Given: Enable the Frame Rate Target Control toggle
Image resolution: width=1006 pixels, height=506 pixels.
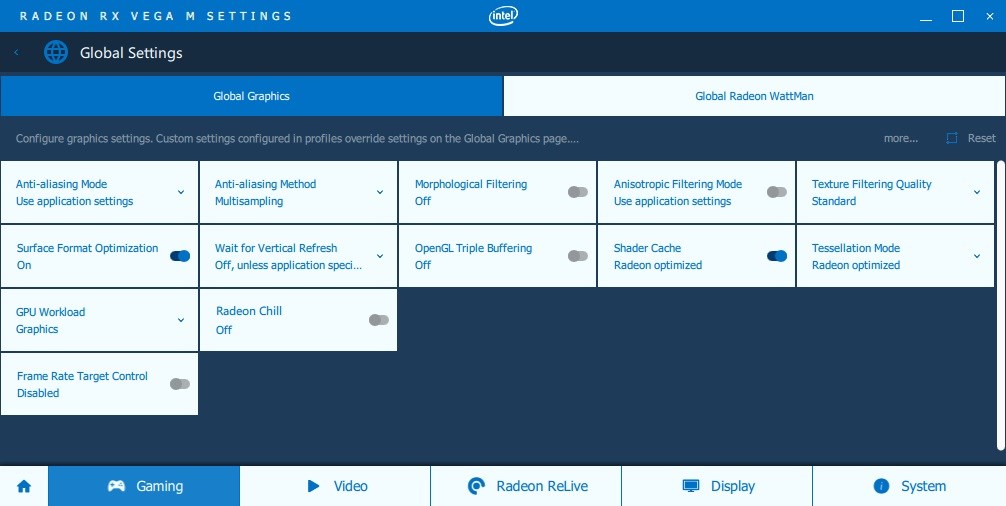Looking at the screenshot, I should (180, 384).
